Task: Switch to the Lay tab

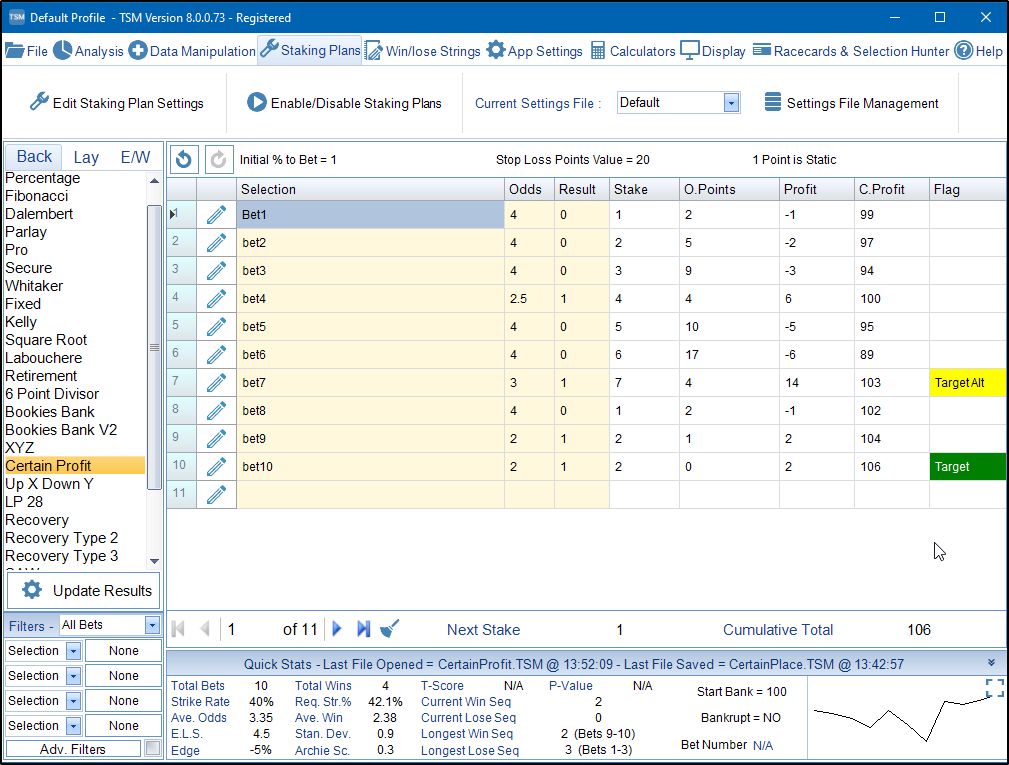Action: [x=86, y=157]
